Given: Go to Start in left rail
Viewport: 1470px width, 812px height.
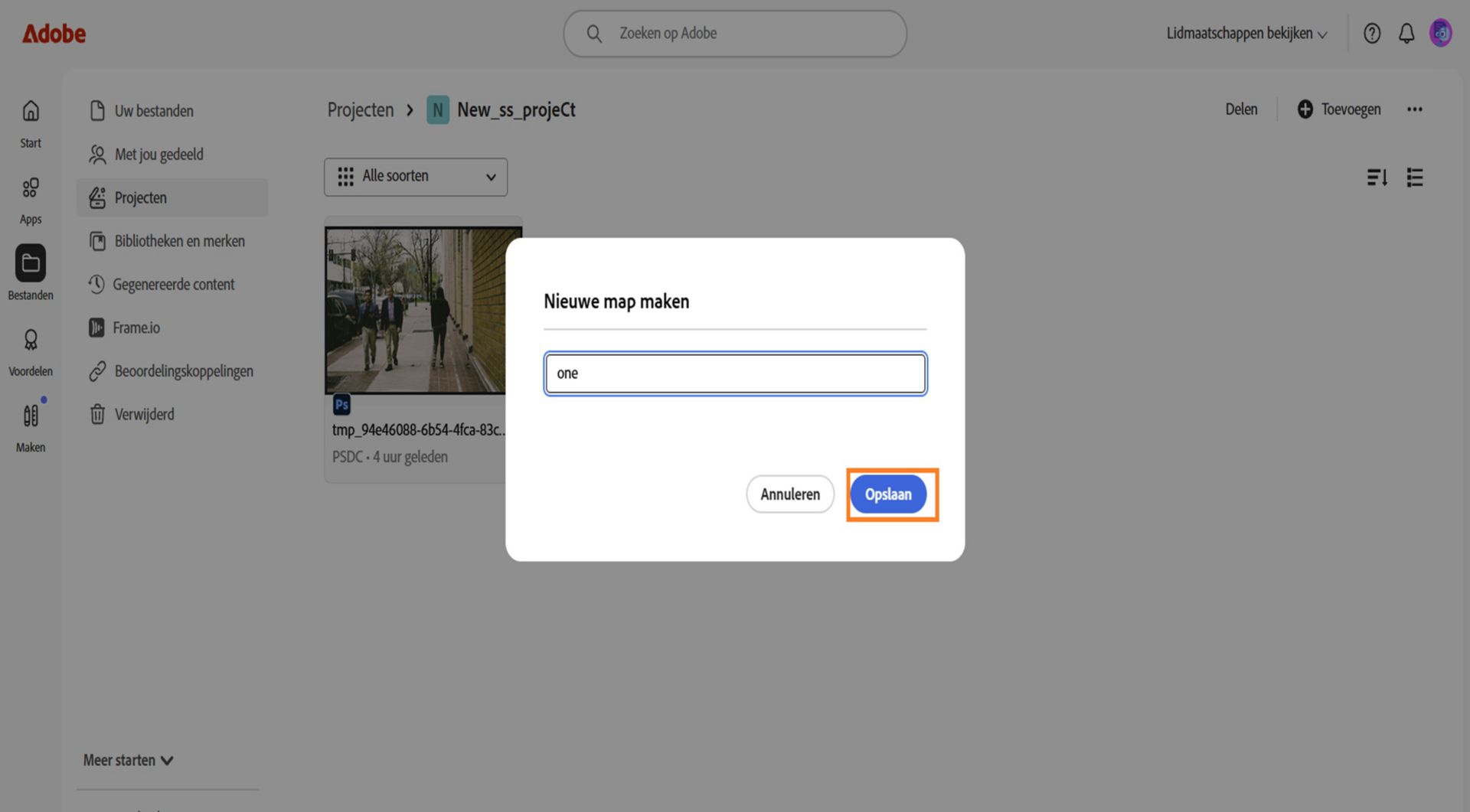Looking at the screenshot, I should point(31,124).
